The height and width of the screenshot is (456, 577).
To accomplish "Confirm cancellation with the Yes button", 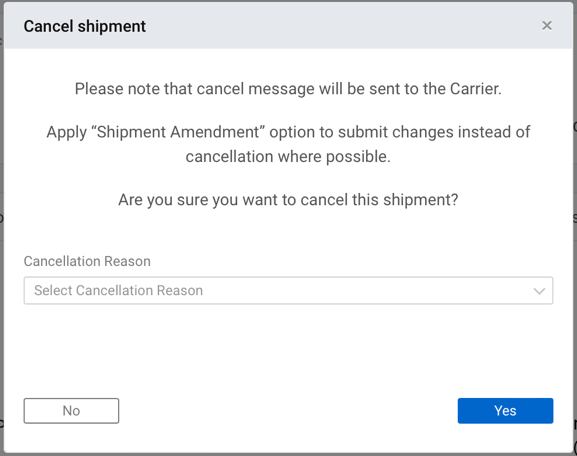I will 505,411.
